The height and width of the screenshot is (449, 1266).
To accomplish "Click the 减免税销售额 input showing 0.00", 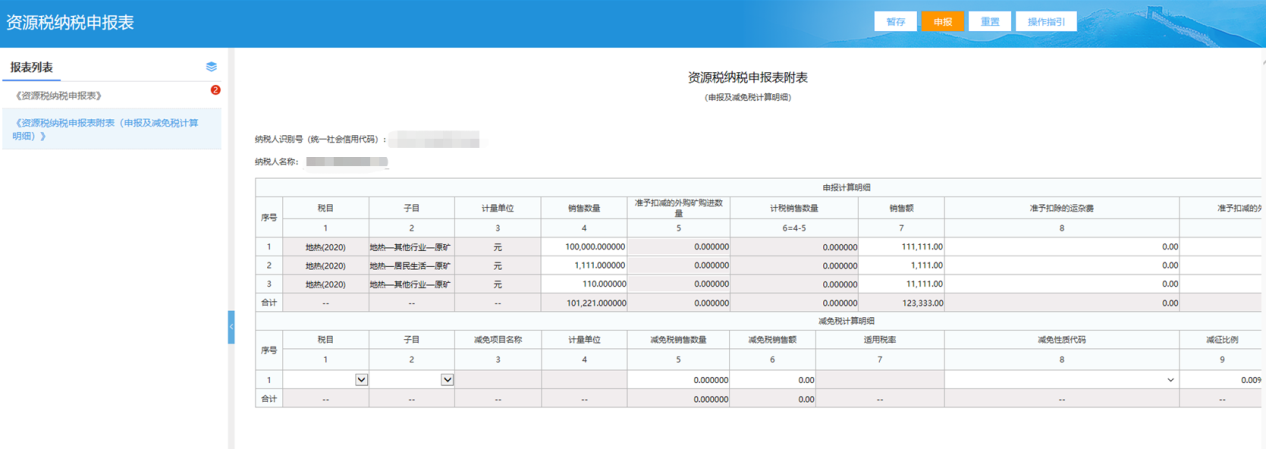I will click(x=773, y=380).
